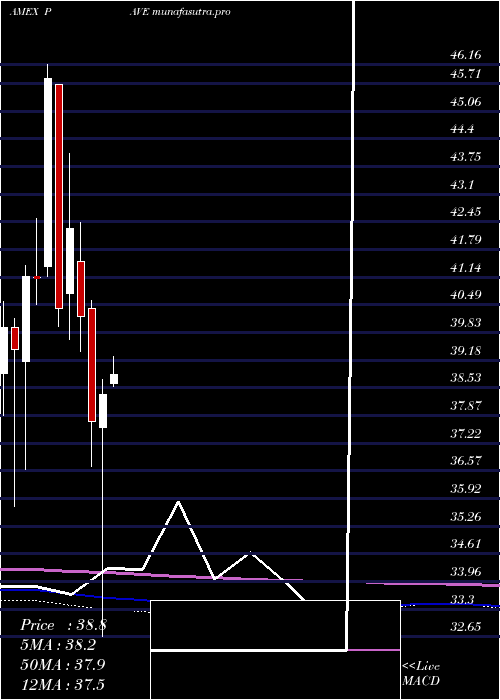Image resolution: width=500 pixels, height=700 pixels.
Task: Click the tallest red candlestick body
Action: point(59,196)
